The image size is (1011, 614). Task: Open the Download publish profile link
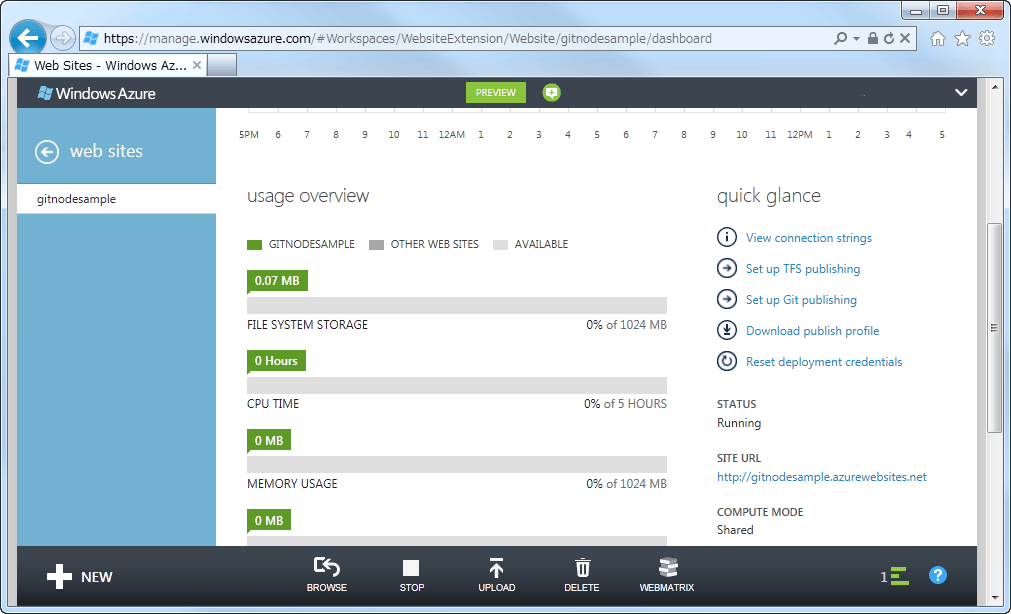[x=812, y=331]
